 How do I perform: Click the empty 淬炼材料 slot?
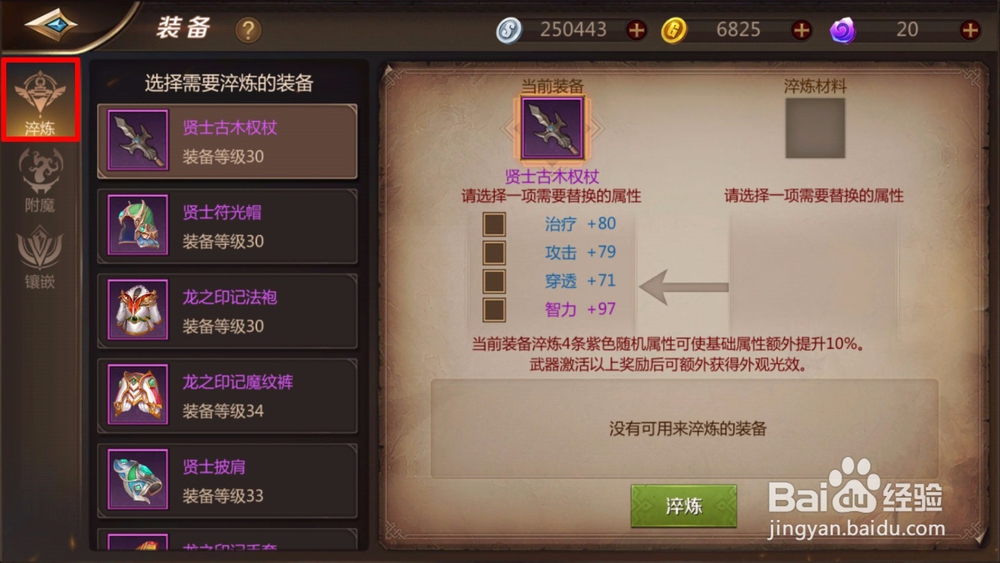[815, 128]
